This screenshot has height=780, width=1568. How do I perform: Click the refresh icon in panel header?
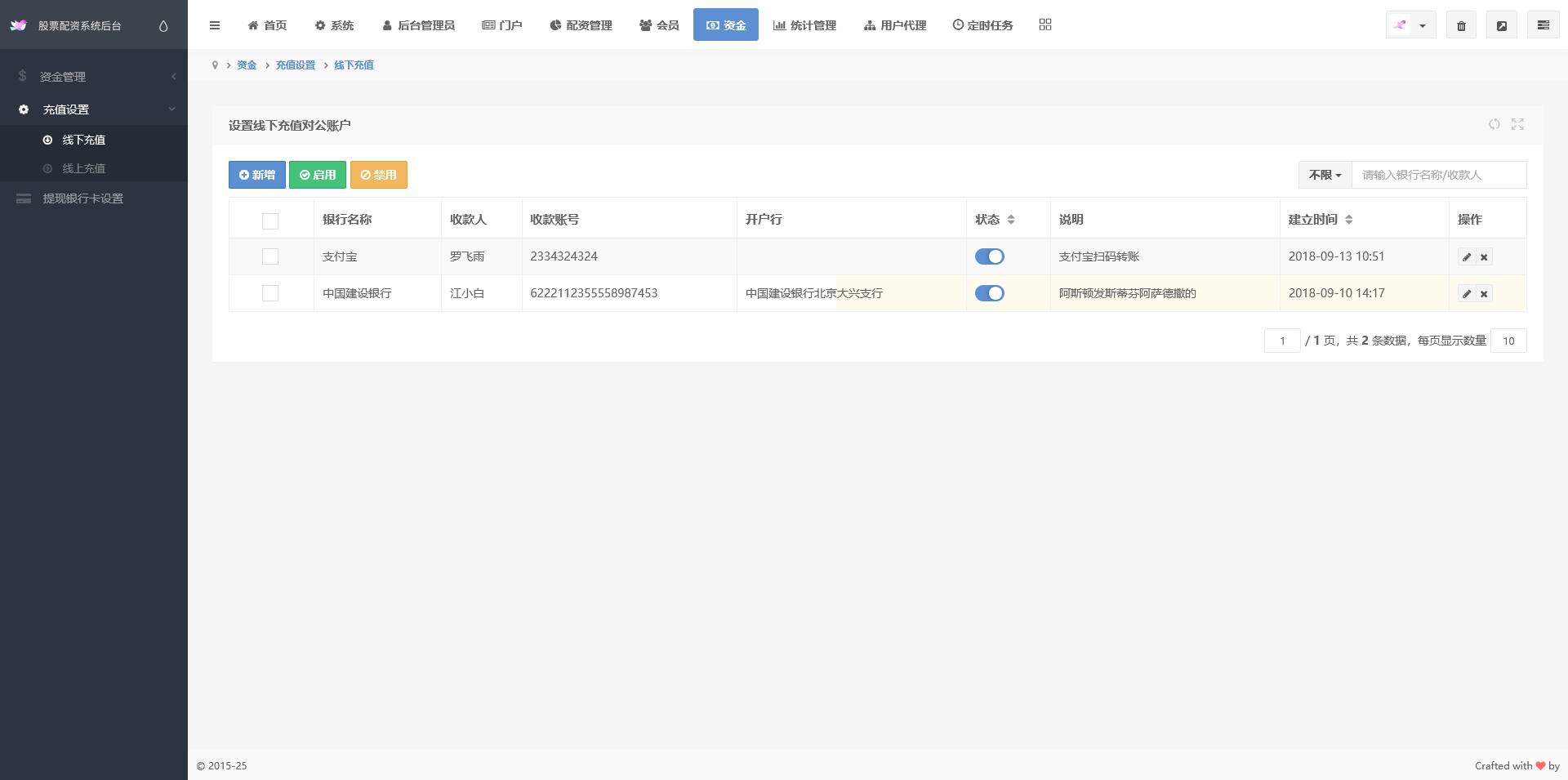[x=1494, y=124]
